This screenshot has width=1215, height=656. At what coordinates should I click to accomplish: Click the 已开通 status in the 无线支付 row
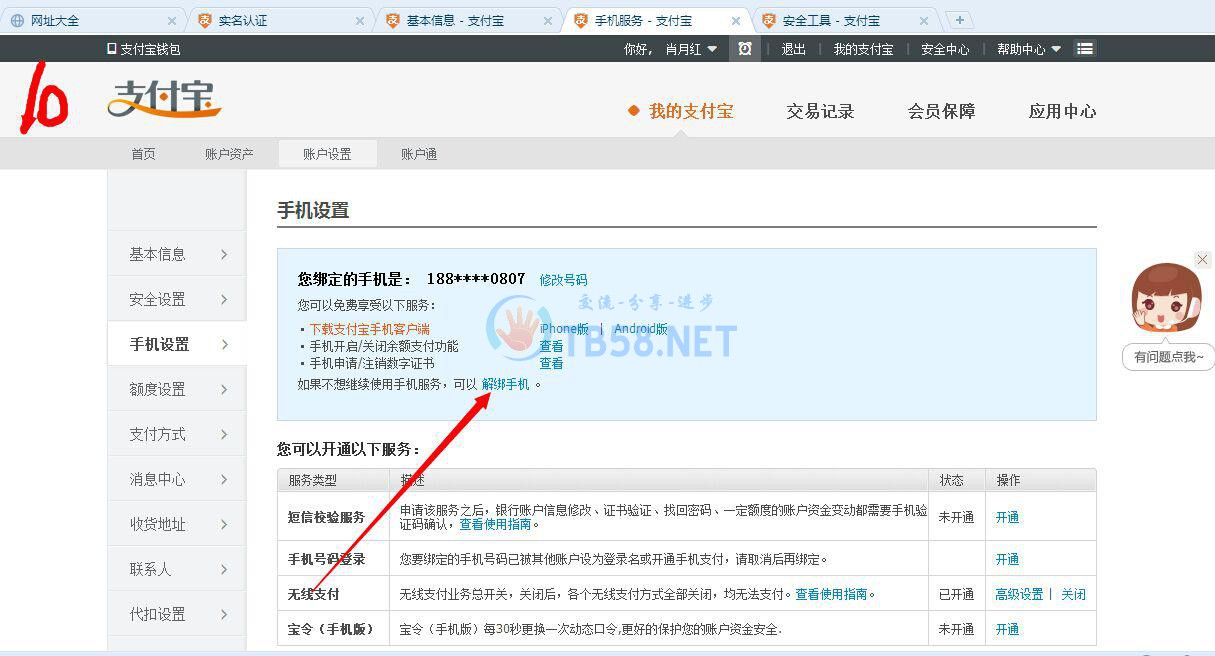pos(956,594)
